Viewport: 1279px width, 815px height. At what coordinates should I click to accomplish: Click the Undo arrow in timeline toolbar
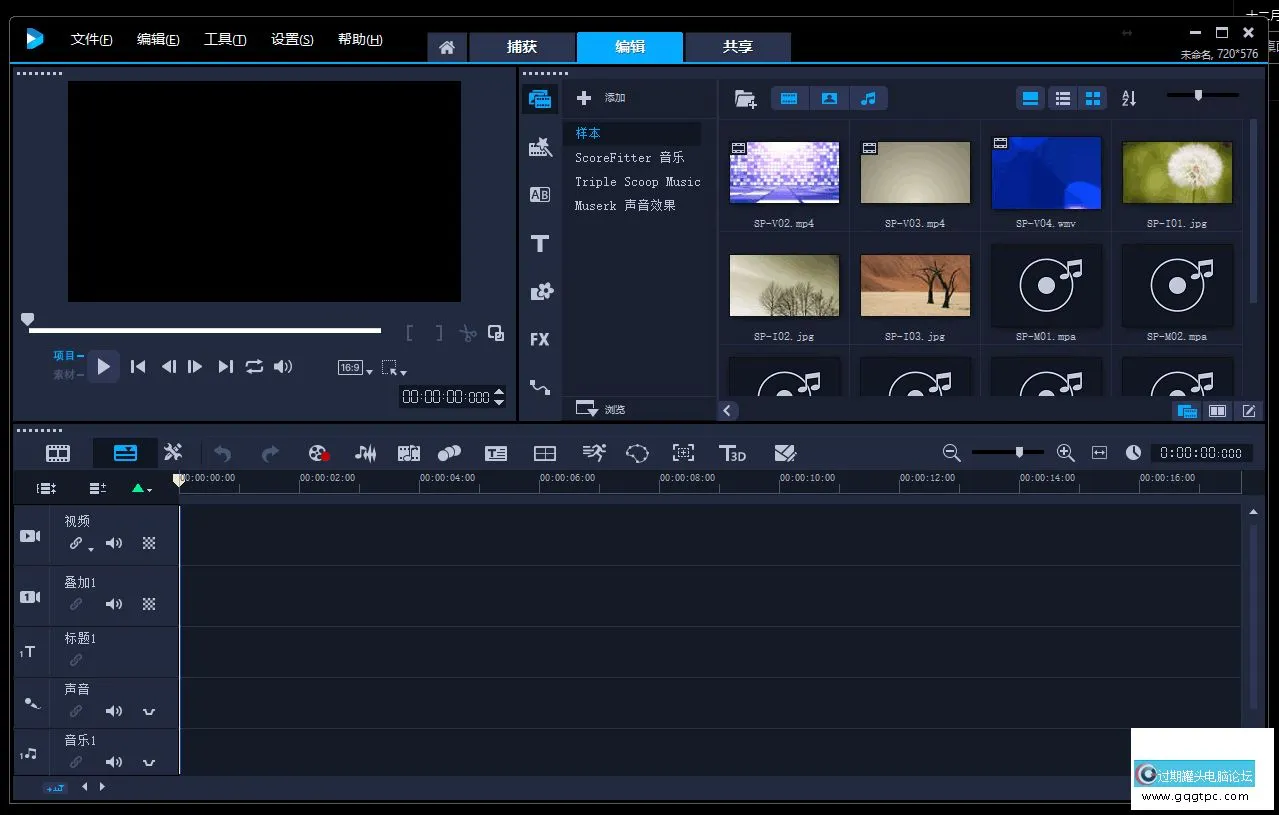[x=222, y=454]
